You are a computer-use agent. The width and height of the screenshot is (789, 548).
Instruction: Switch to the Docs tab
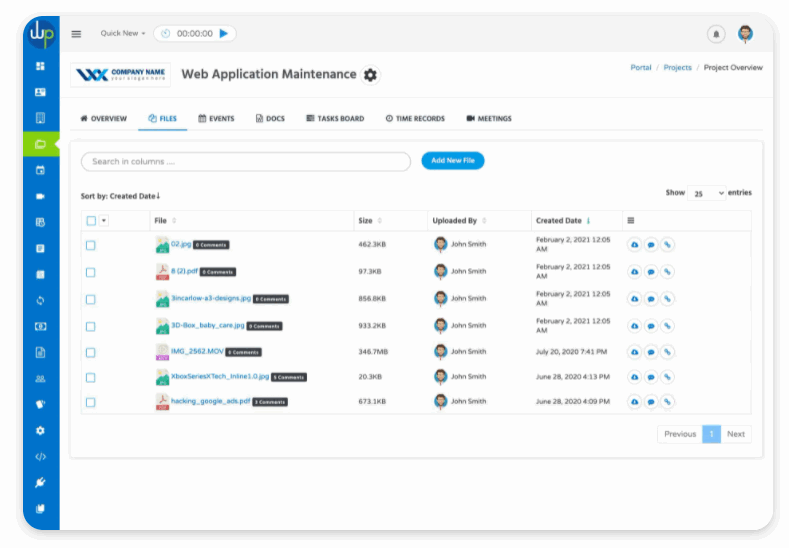point(270,119)
